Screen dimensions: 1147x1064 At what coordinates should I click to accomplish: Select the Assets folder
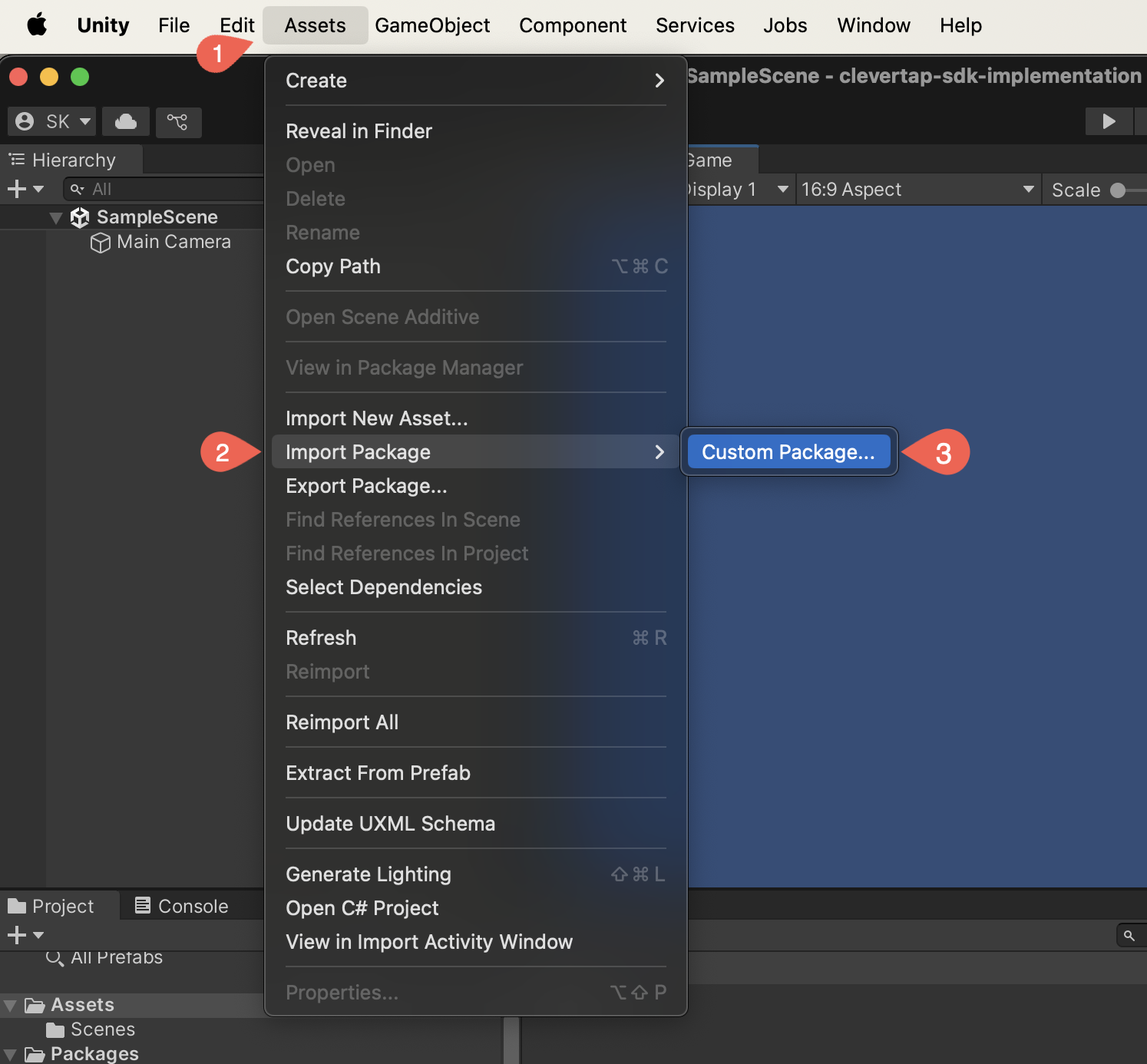(x=82, y=1005)
